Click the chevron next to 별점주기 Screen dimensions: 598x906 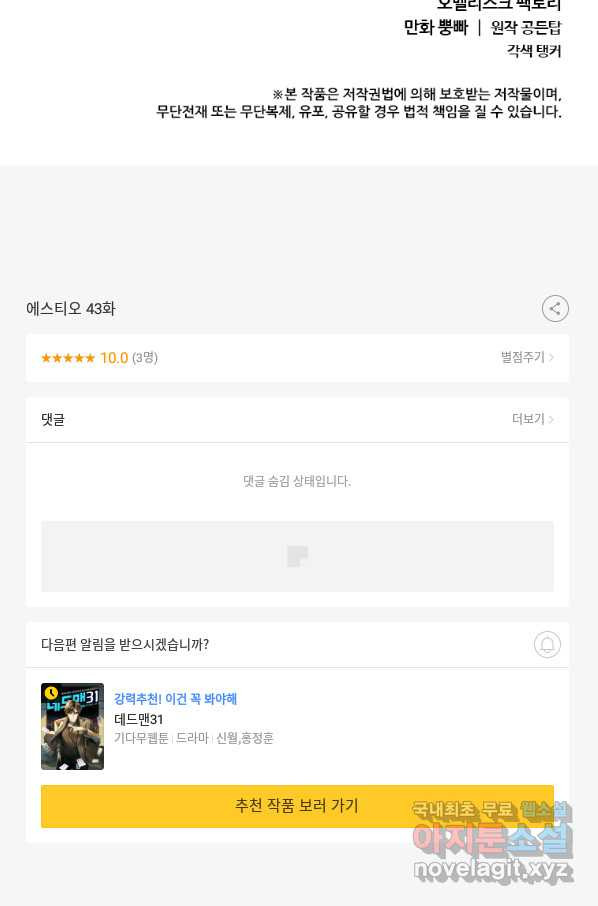(551, 358)
